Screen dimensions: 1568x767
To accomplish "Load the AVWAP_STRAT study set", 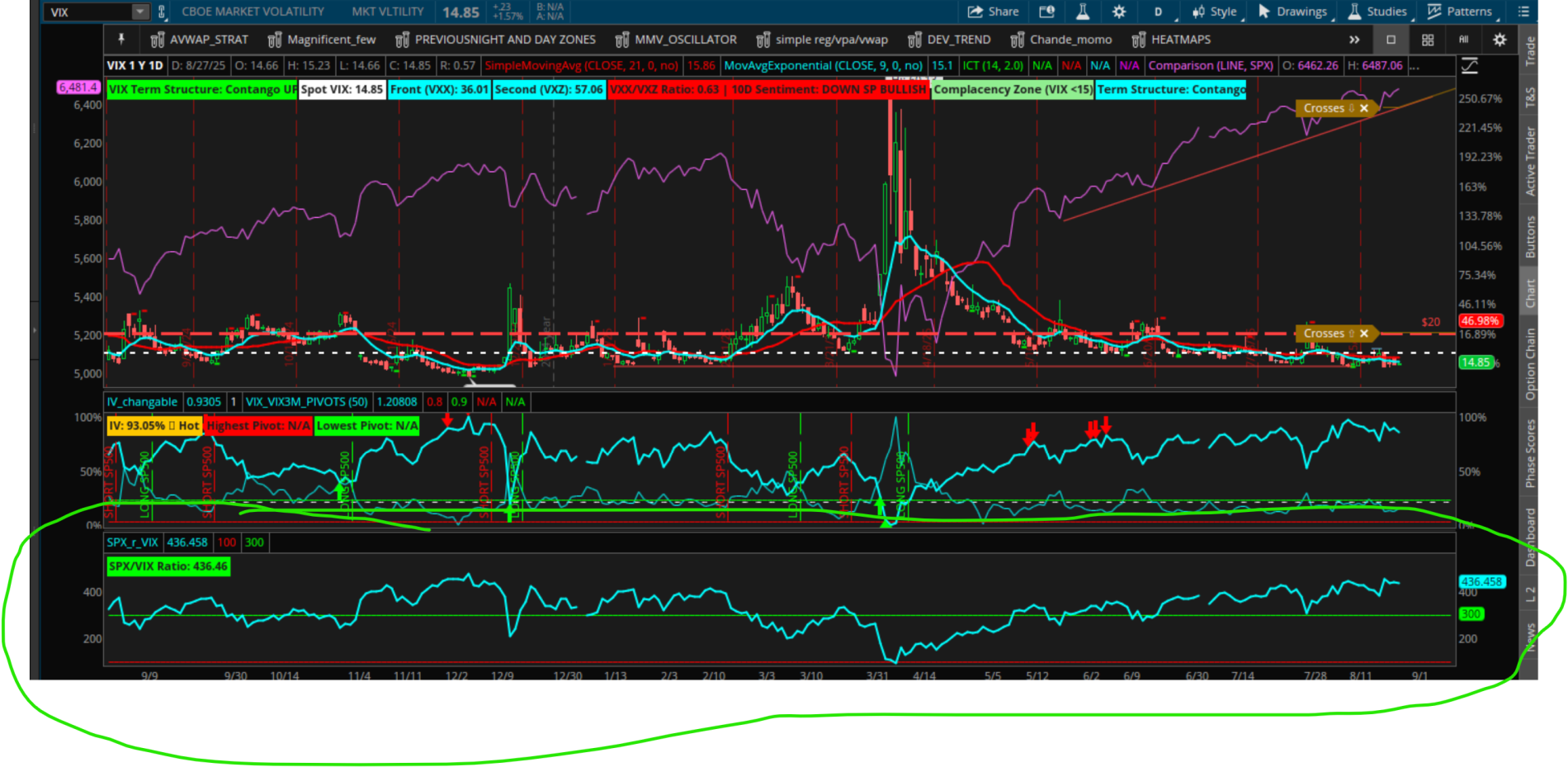I will click(x=199, y=40).
